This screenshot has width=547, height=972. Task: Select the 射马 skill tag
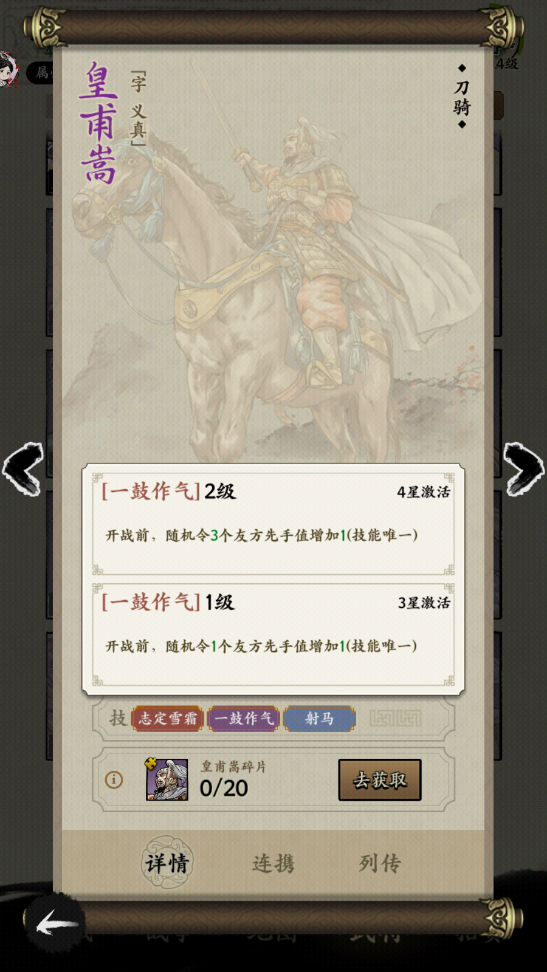(x=319, y=718)
